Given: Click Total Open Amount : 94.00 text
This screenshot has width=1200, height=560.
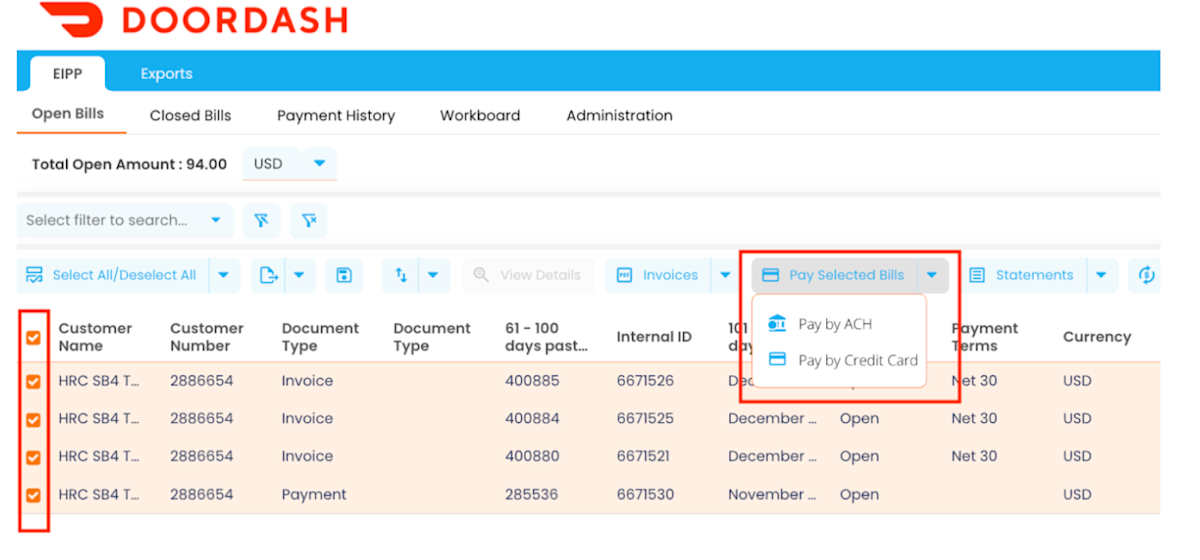Looking at the screenshot, I should point(129,164).
